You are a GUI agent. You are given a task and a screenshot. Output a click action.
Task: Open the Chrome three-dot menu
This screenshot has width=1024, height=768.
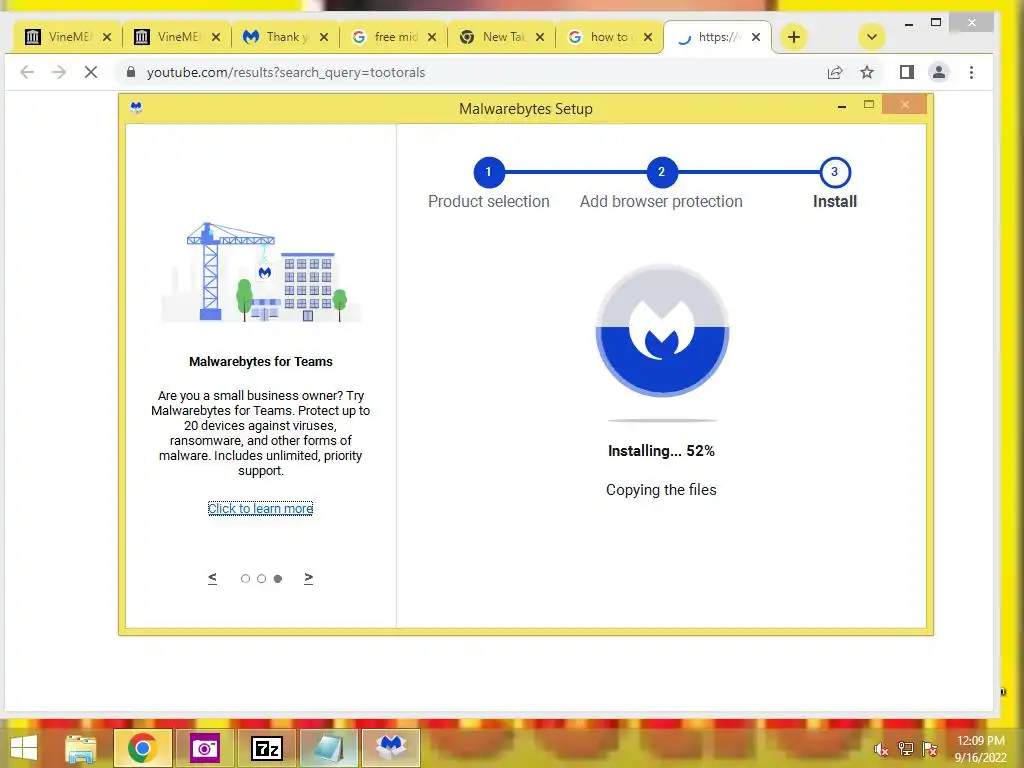(x=971, y=72)
